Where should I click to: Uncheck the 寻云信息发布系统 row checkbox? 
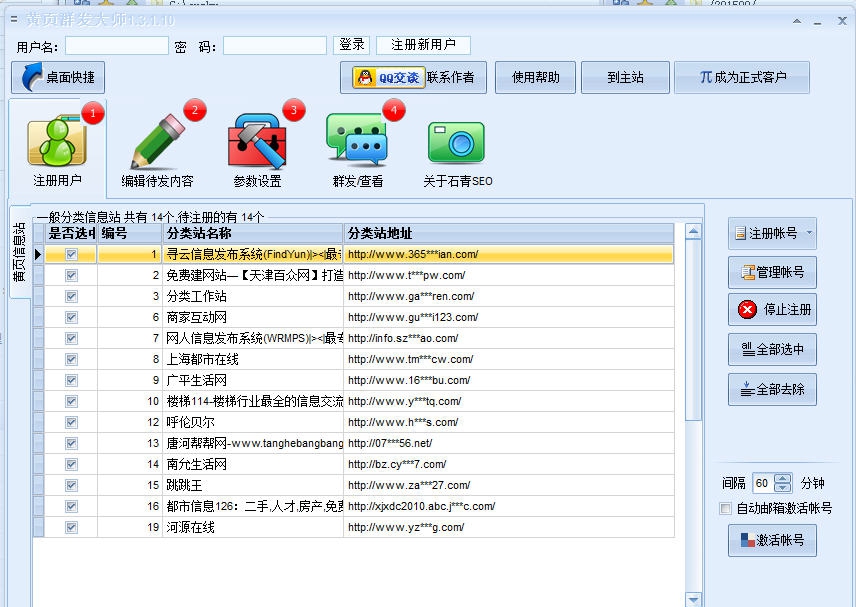coord(69,255)
